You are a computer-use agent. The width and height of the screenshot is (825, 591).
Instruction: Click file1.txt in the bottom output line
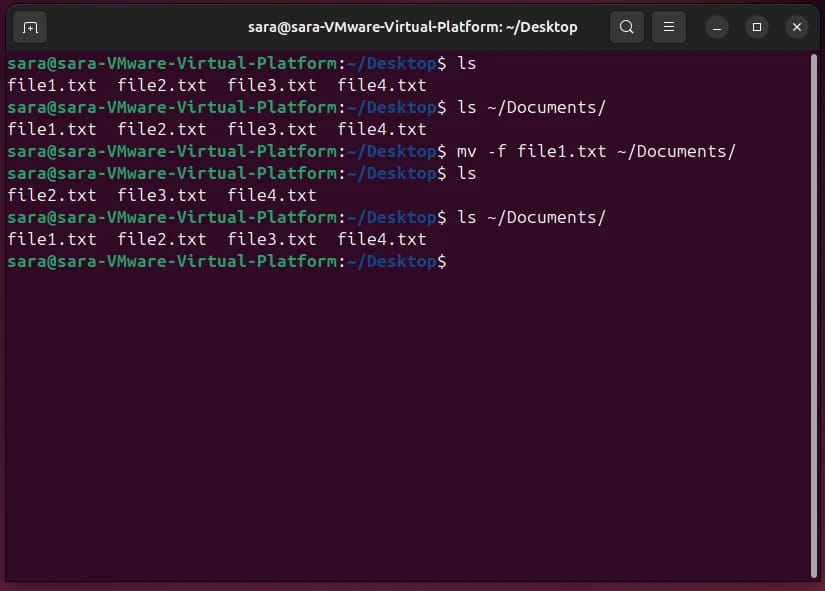[x=52, y=240]
